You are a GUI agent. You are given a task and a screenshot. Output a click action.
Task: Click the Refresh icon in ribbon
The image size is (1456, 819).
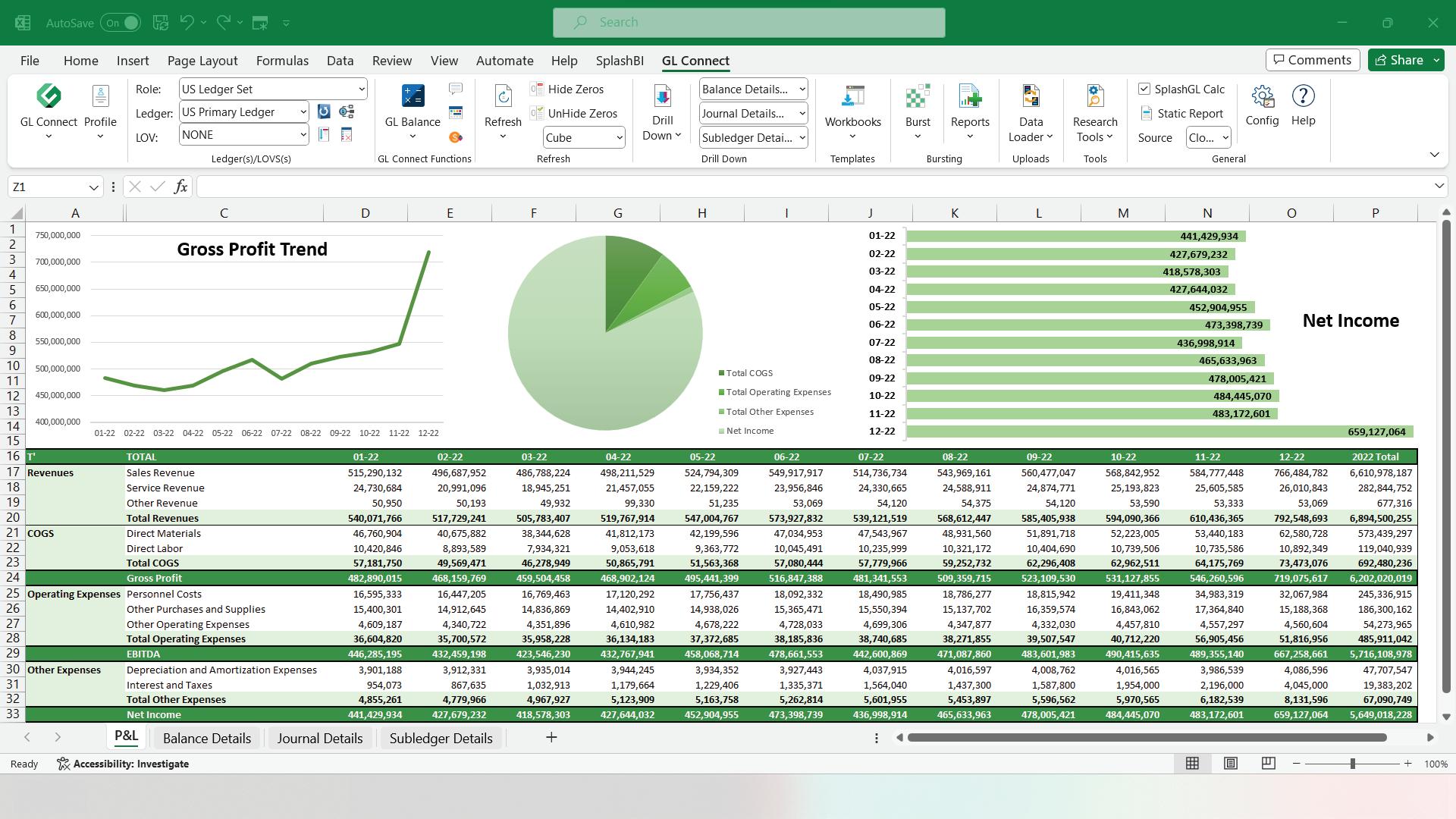pyautogui.click(x=503, y=96)
